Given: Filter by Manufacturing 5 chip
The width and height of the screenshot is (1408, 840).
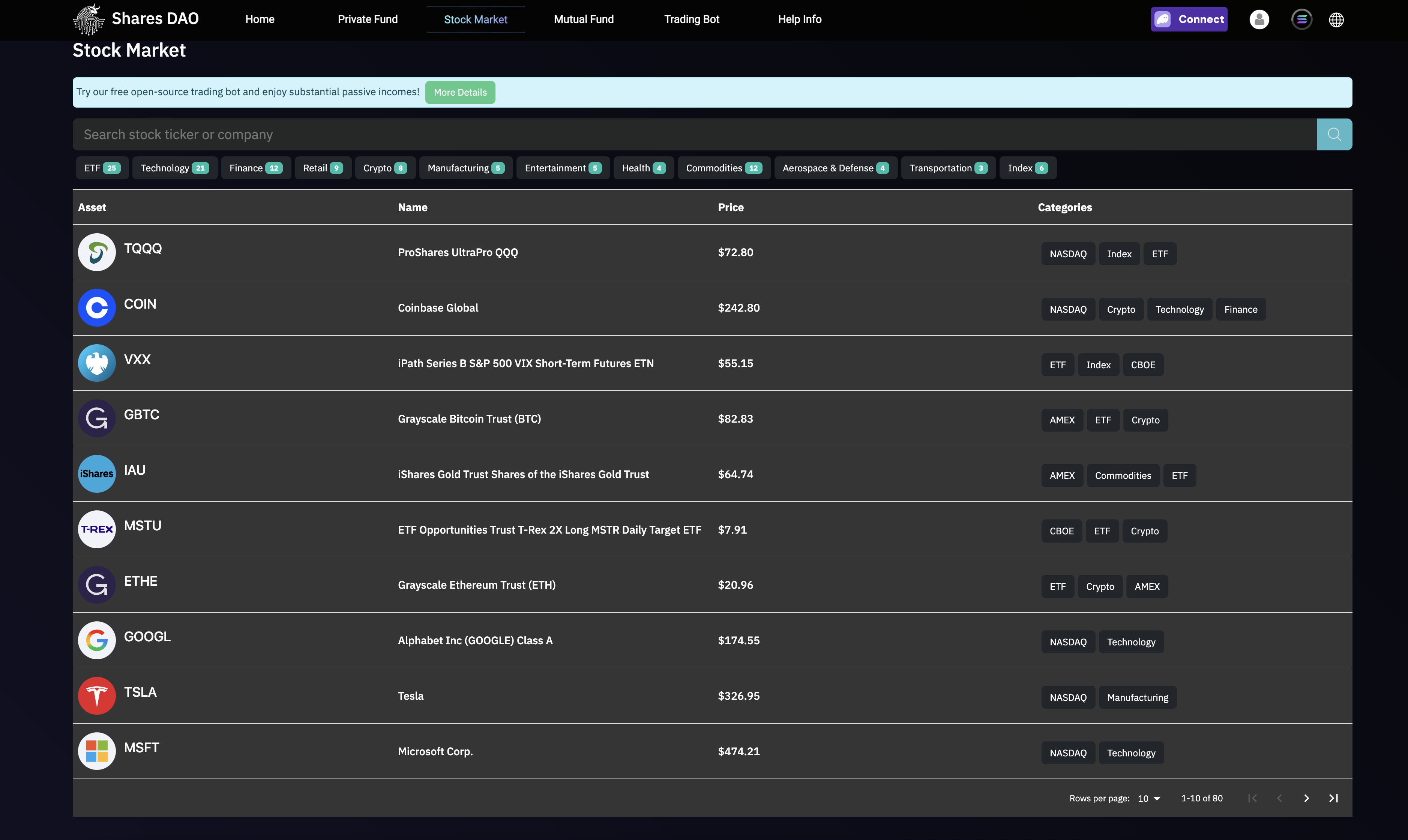Looking at the screenshot, I should (x=466, y=168).
